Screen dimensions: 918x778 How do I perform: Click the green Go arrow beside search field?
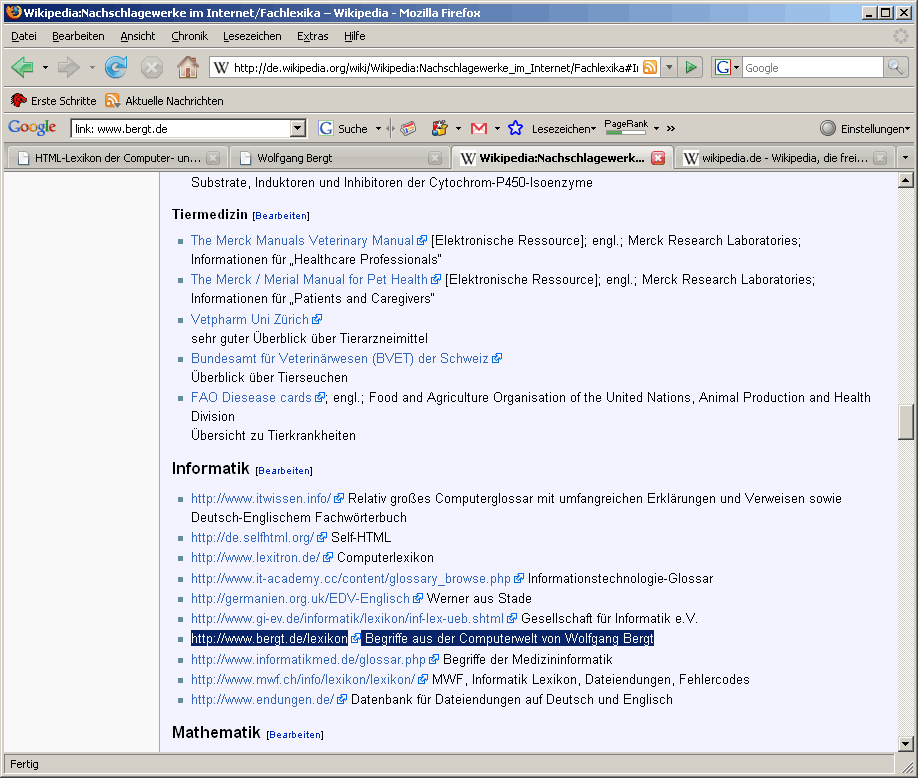point(691,67)
